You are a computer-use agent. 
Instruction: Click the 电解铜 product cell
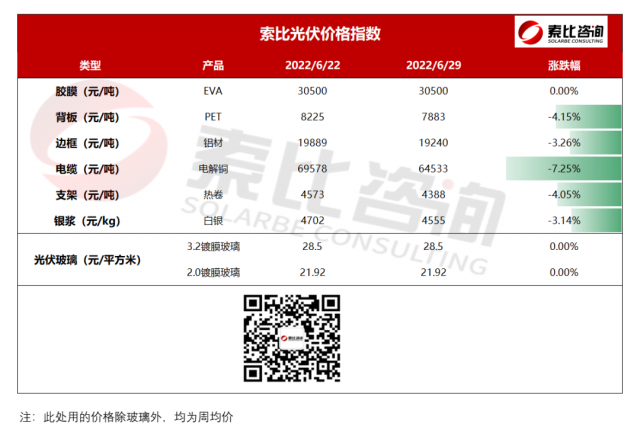click(x=213, y=168)
